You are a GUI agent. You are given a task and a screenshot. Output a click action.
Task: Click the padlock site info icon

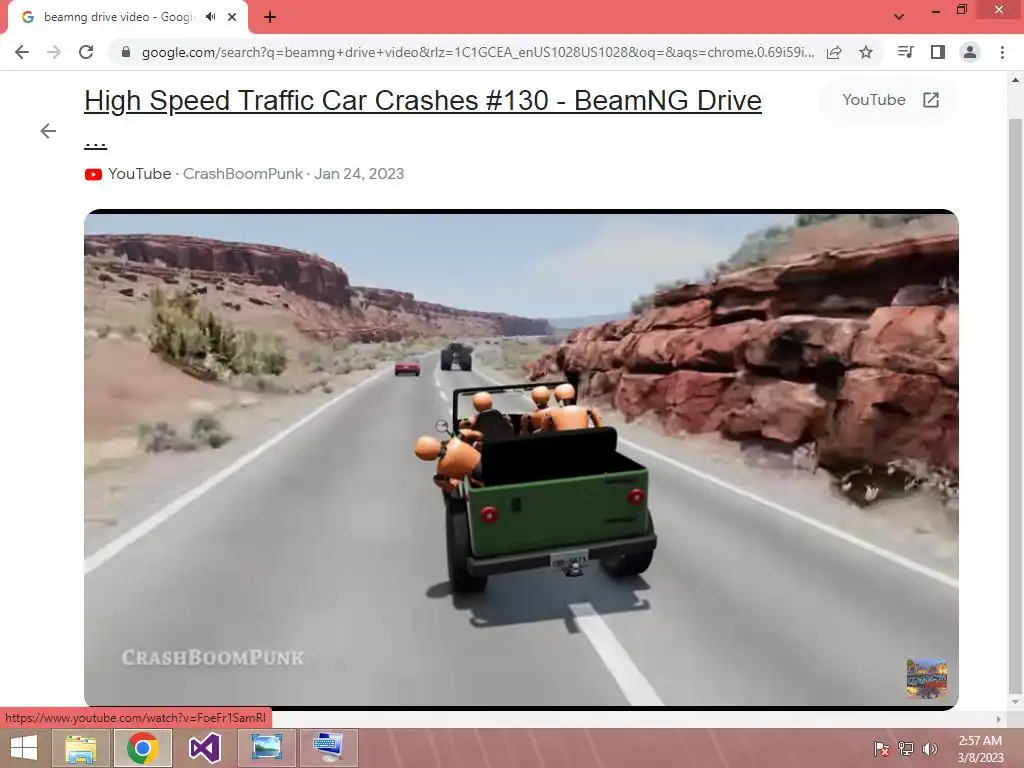pyautogui.click(x=126, y=52)
